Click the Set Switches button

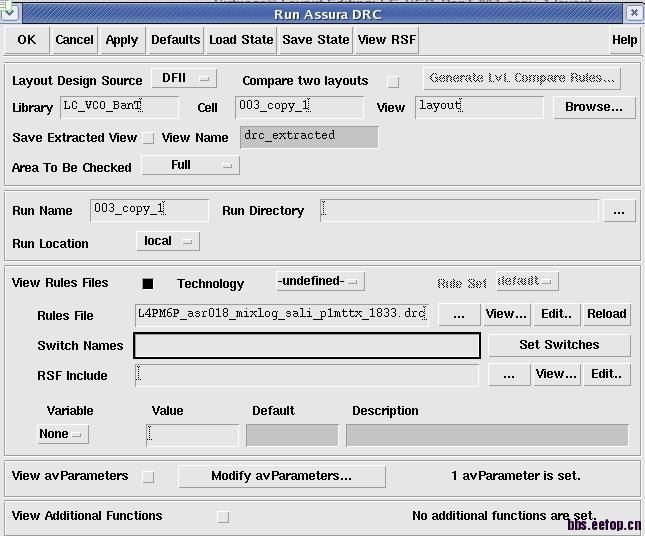point(559,345)
